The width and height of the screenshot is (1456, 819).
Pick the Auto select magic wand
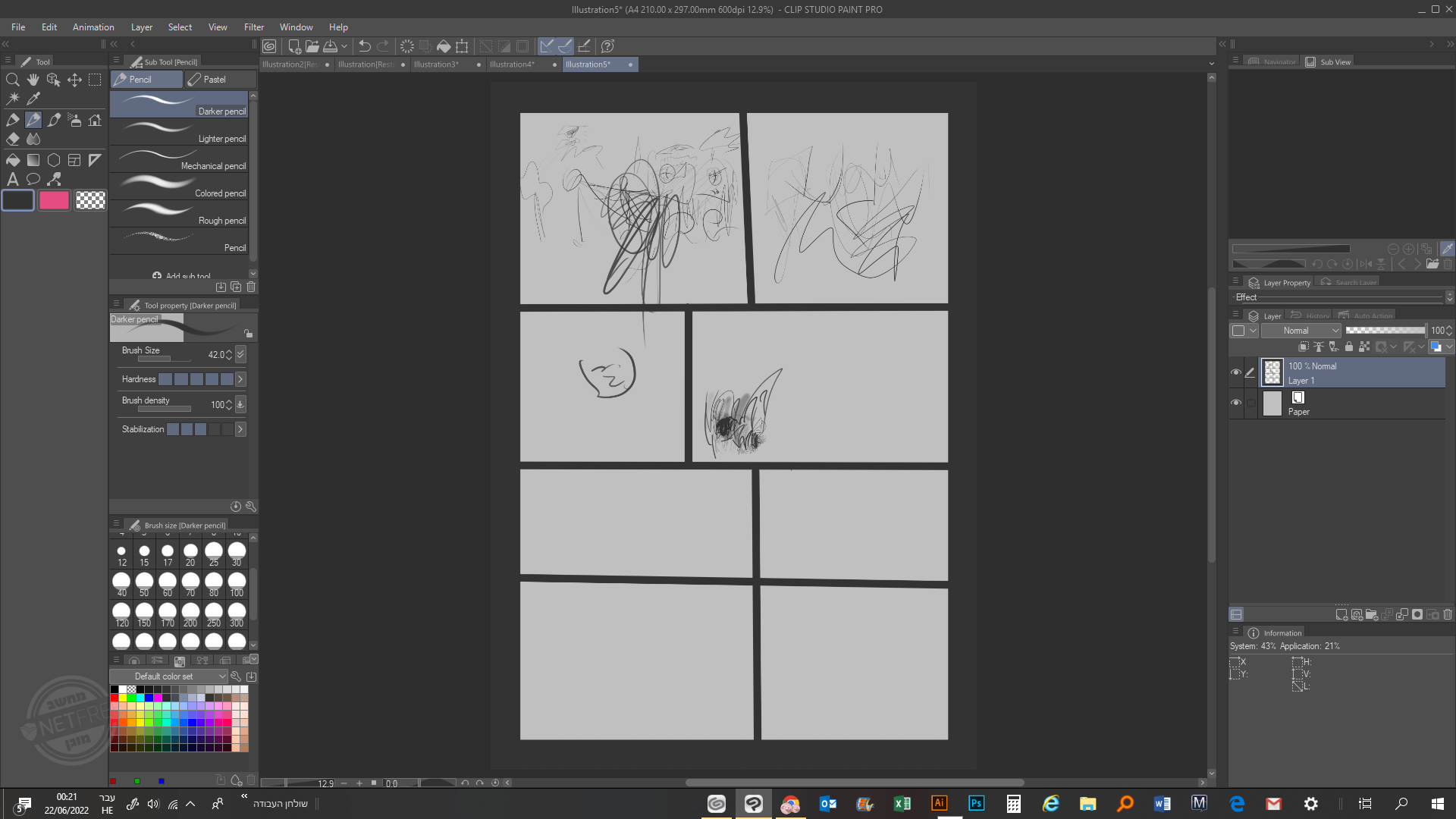pyautogui.click(x=13, y=99)
